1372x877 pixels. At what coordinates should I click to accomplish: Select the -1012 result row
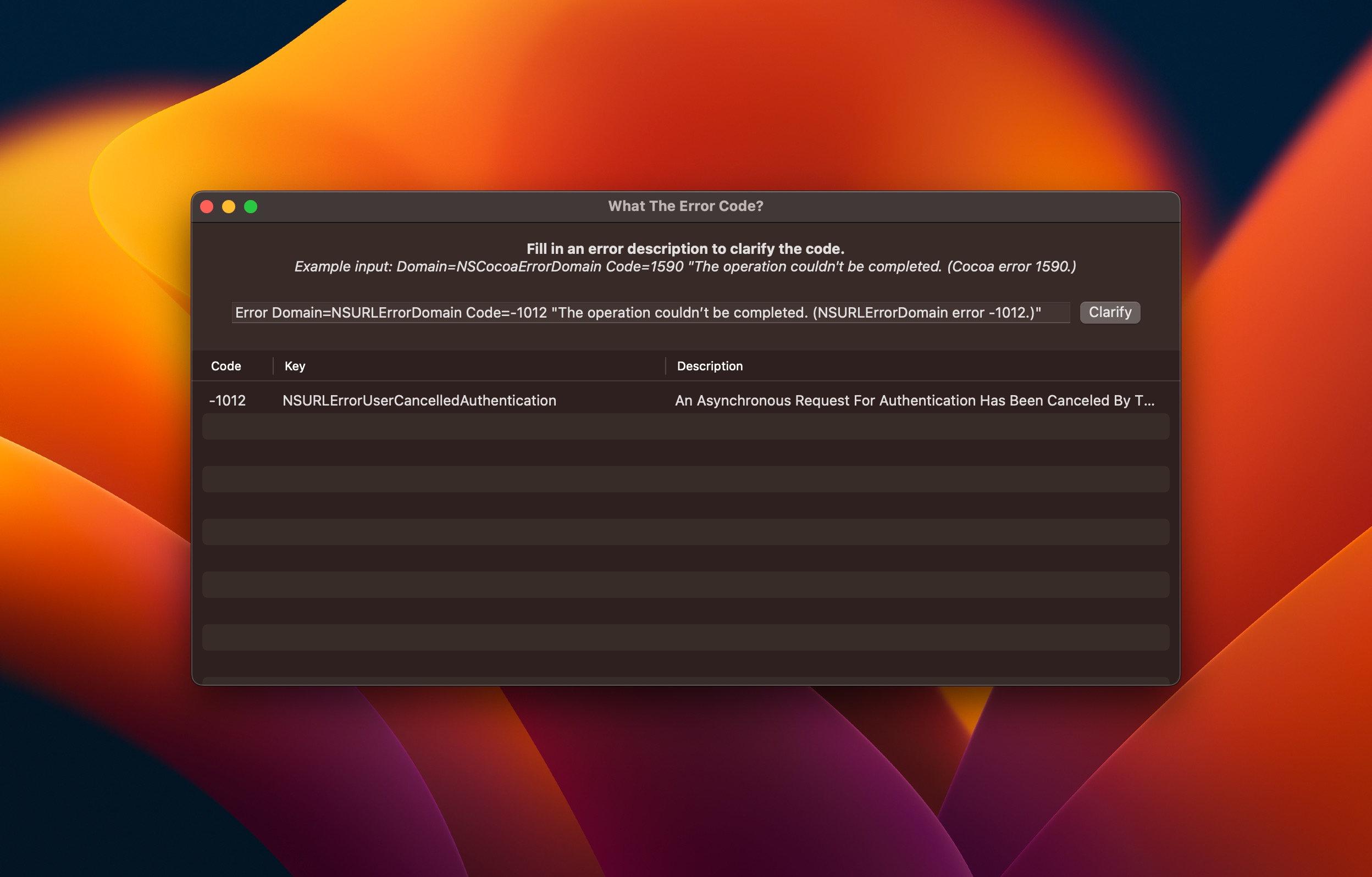click(x=627, y=401)
